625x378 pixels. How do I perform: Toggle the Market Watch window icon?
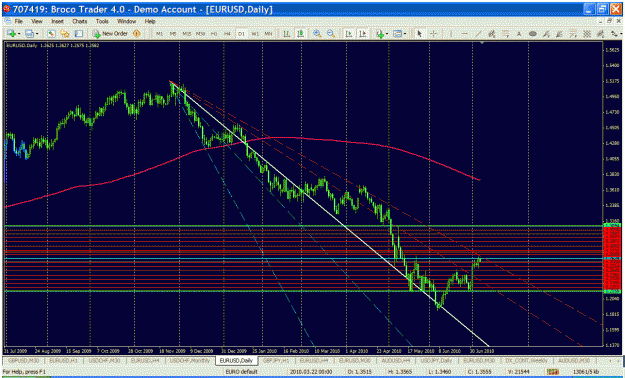tap(52, 34)
